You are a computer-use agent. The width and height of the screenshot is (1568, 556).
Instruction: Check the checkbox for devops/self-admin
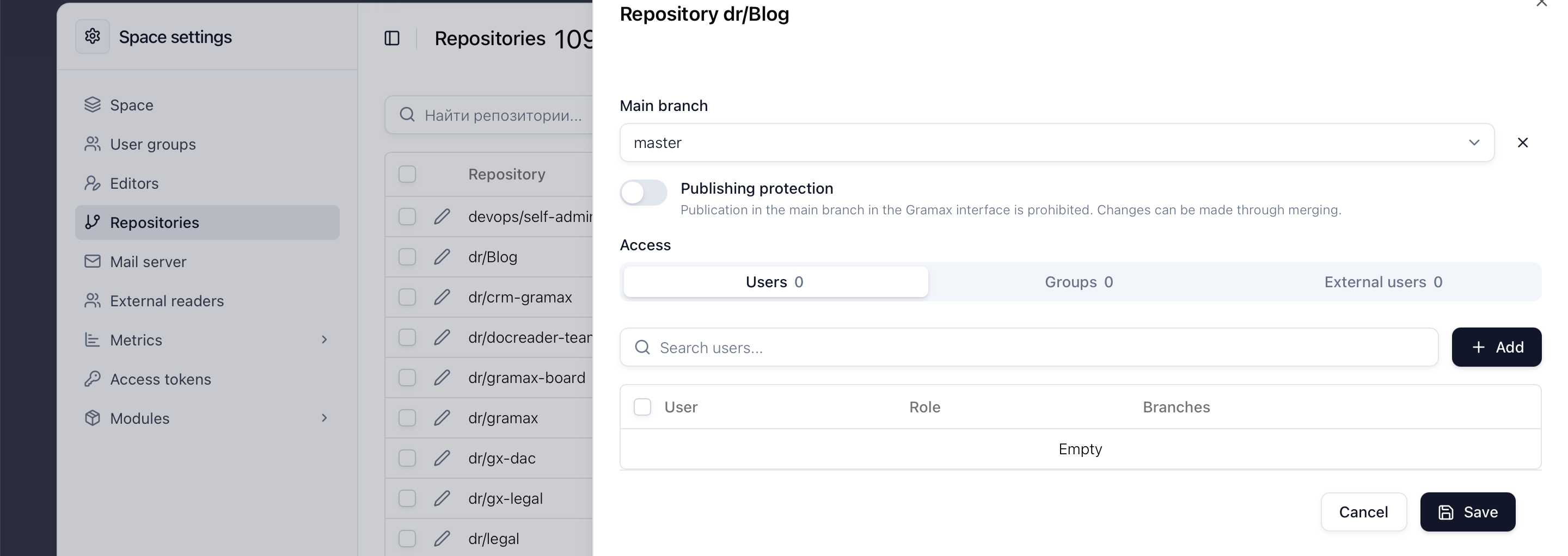point(407,217)
